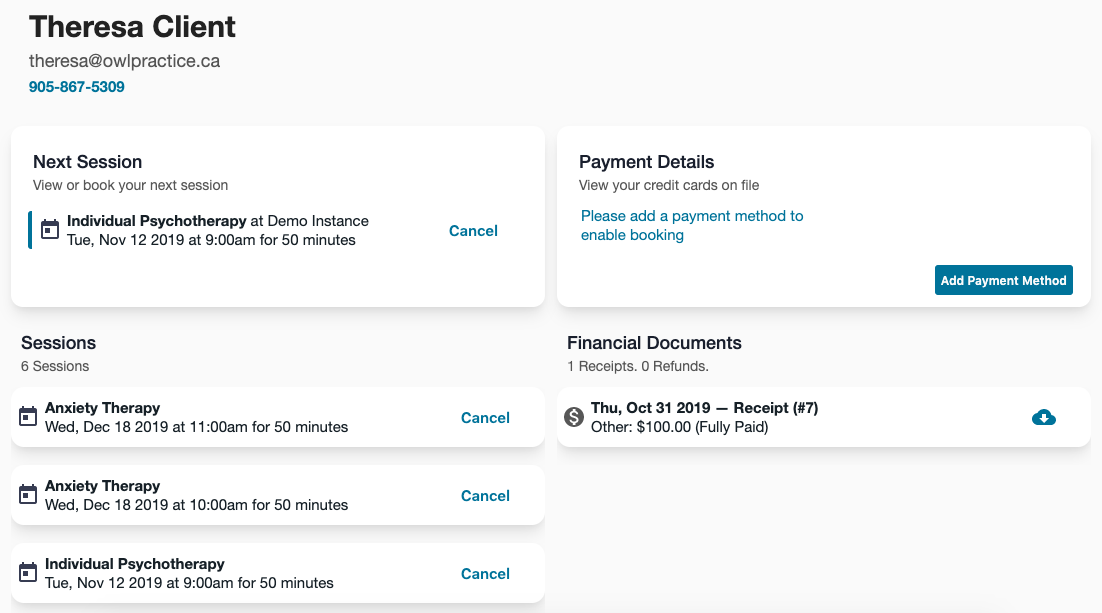Click calendar icon beside Next Session appointment
Image resolution: width=1102 pixels, height=613 pixels.
point(50,230)
